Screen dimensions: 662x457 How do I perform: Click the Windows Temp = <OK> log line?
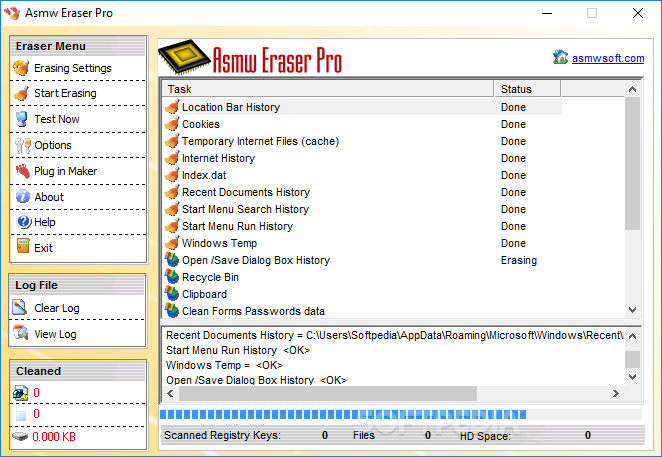224,365
